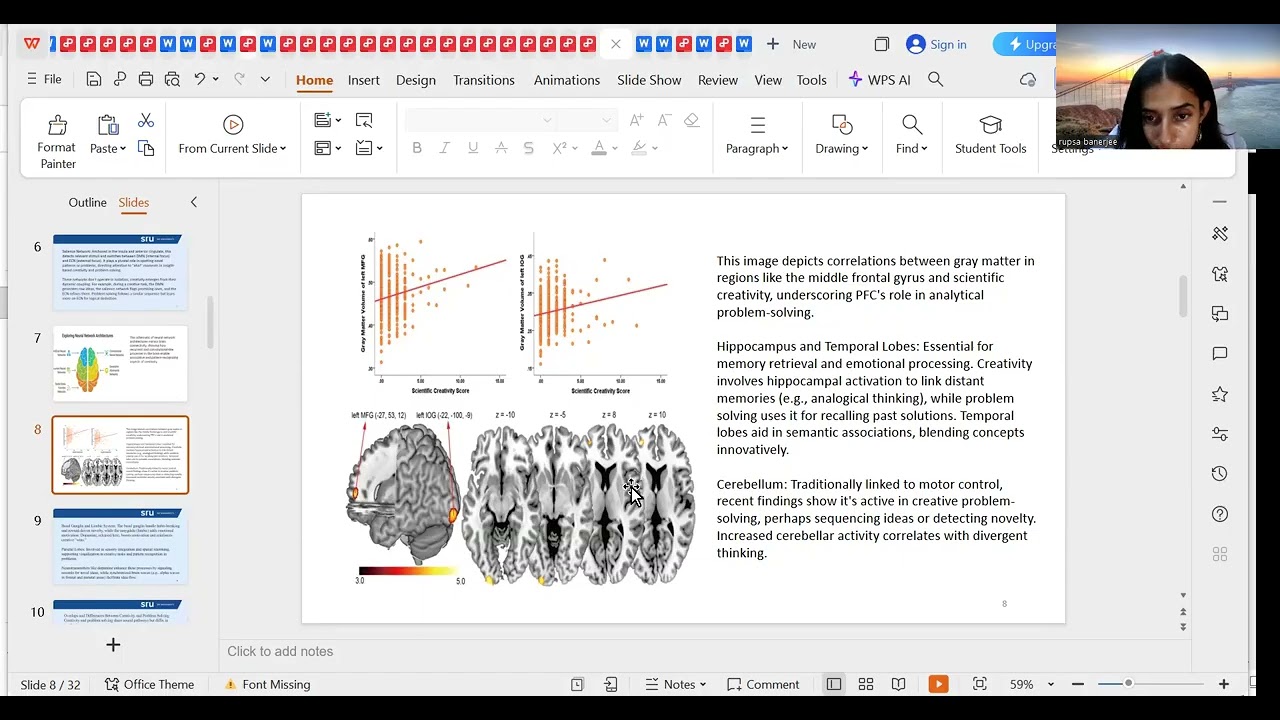
Task: Expand the Drawing dropdown
Action: [x=842, y=135]
